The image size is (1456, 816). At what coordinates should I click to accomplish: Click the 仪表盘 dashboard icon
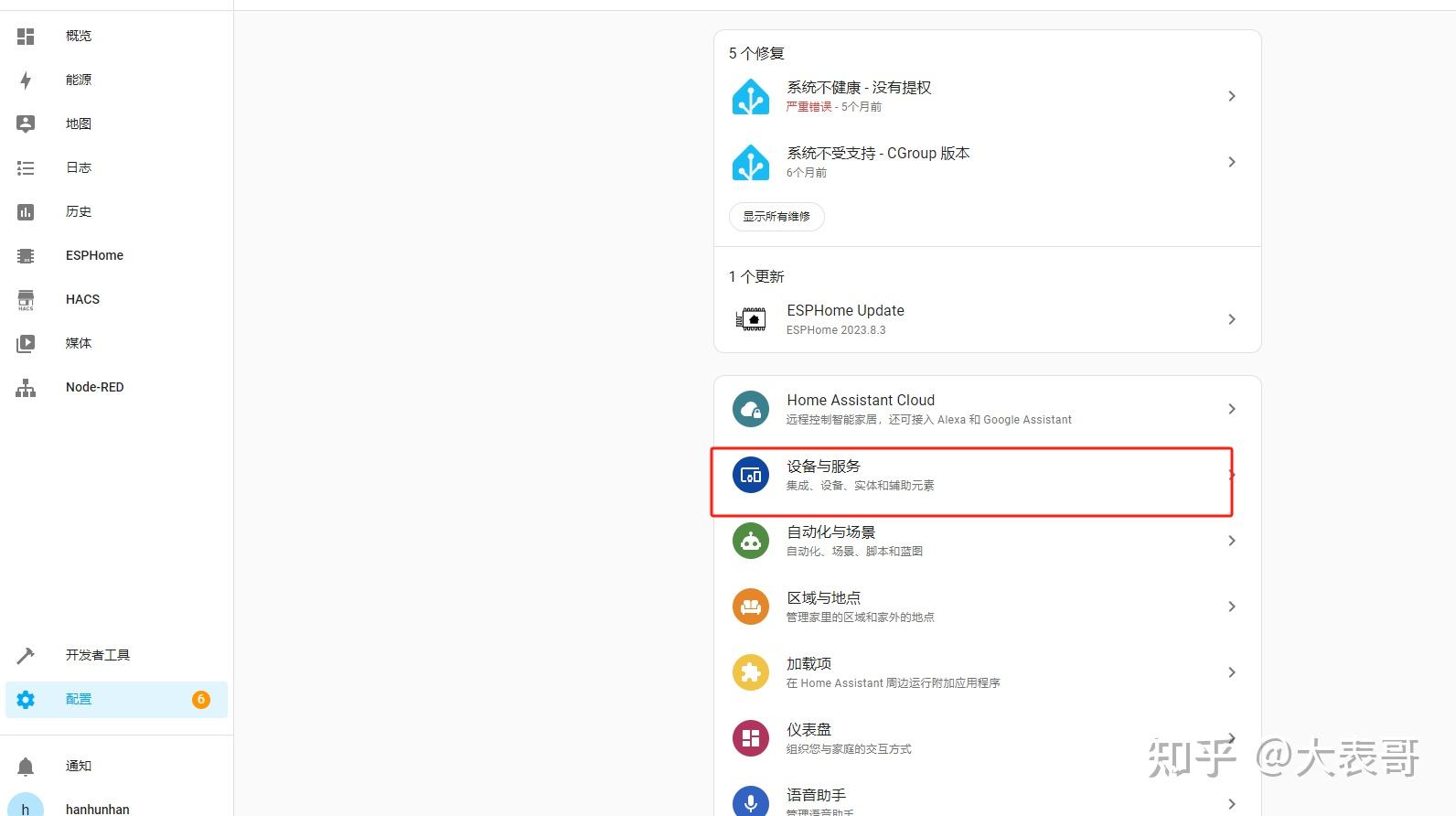(751, 738)
